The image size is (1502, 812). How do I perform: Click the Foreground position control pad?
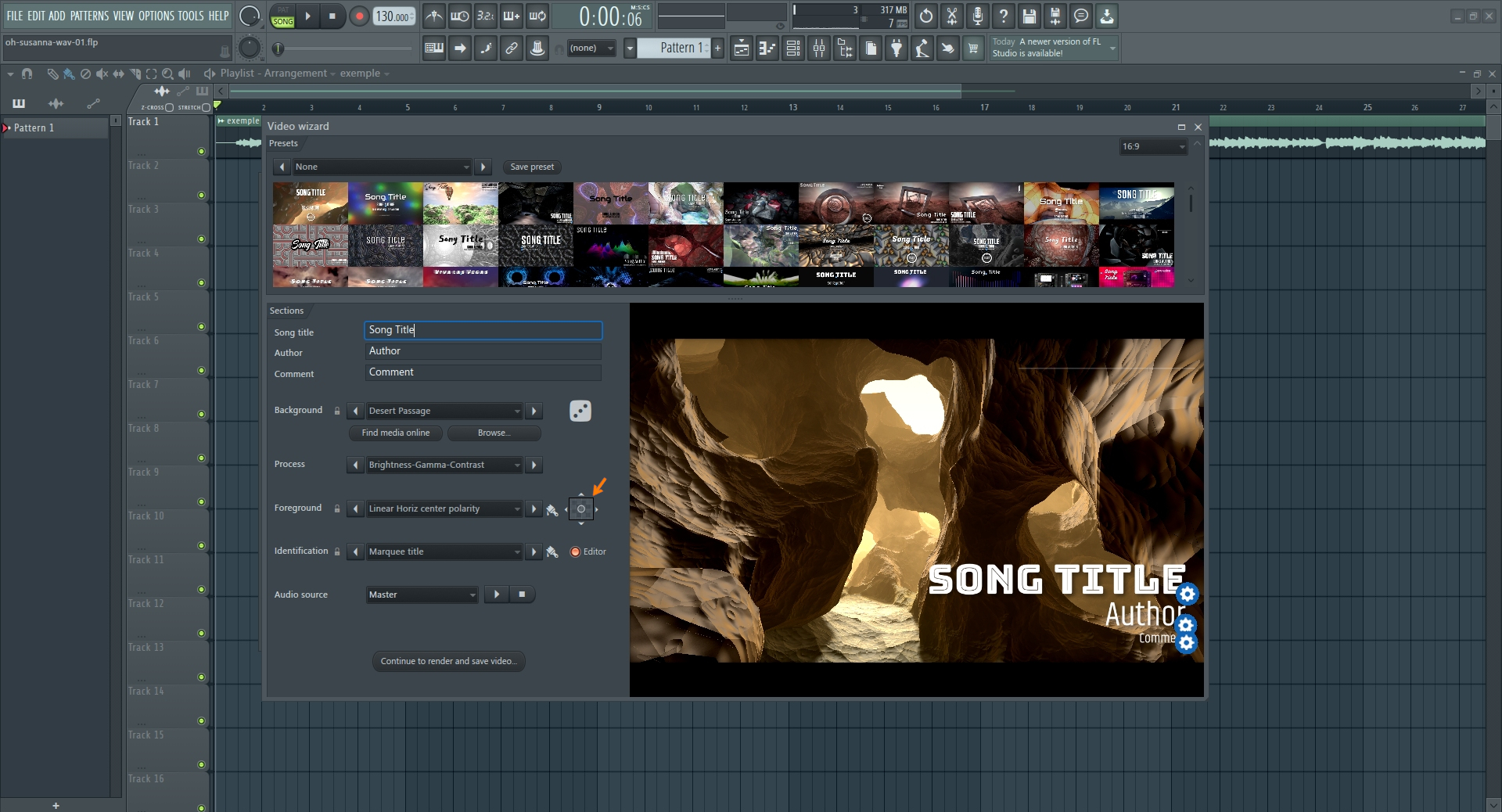click(x=581, y=509)
